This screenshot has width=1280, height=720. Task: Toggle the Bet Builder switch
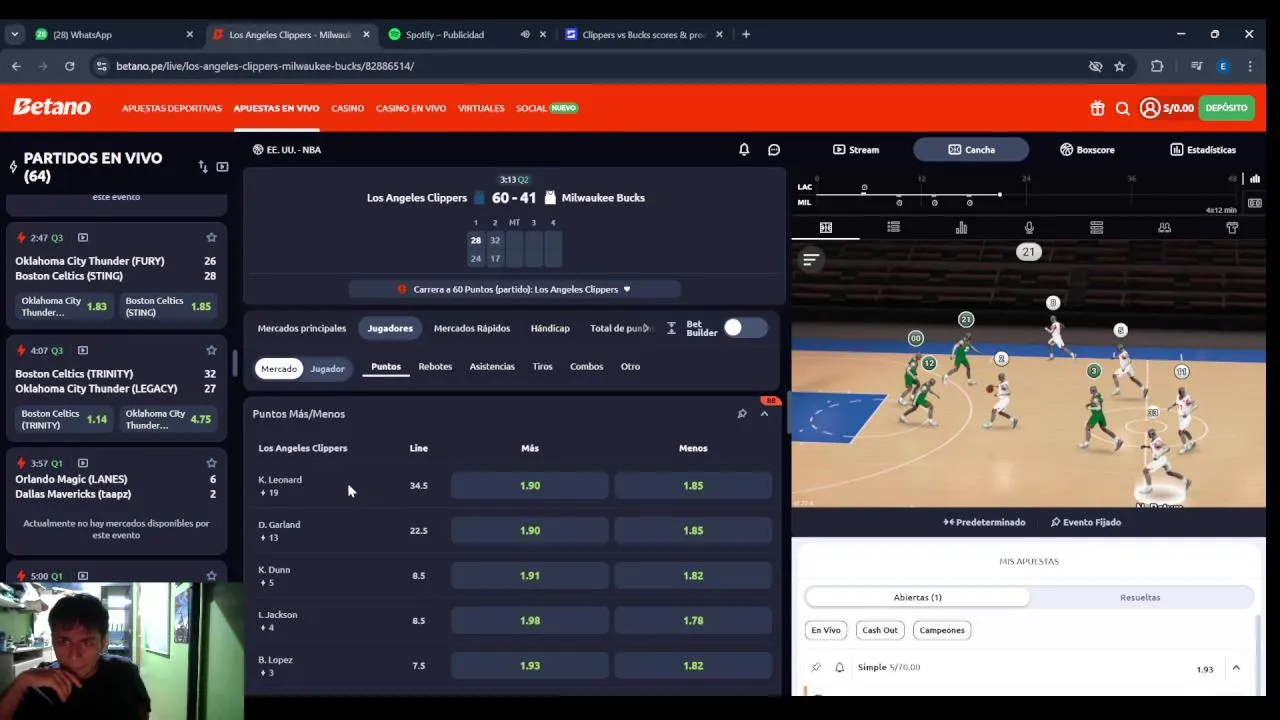pyautogui.click(x=746, y=328)
